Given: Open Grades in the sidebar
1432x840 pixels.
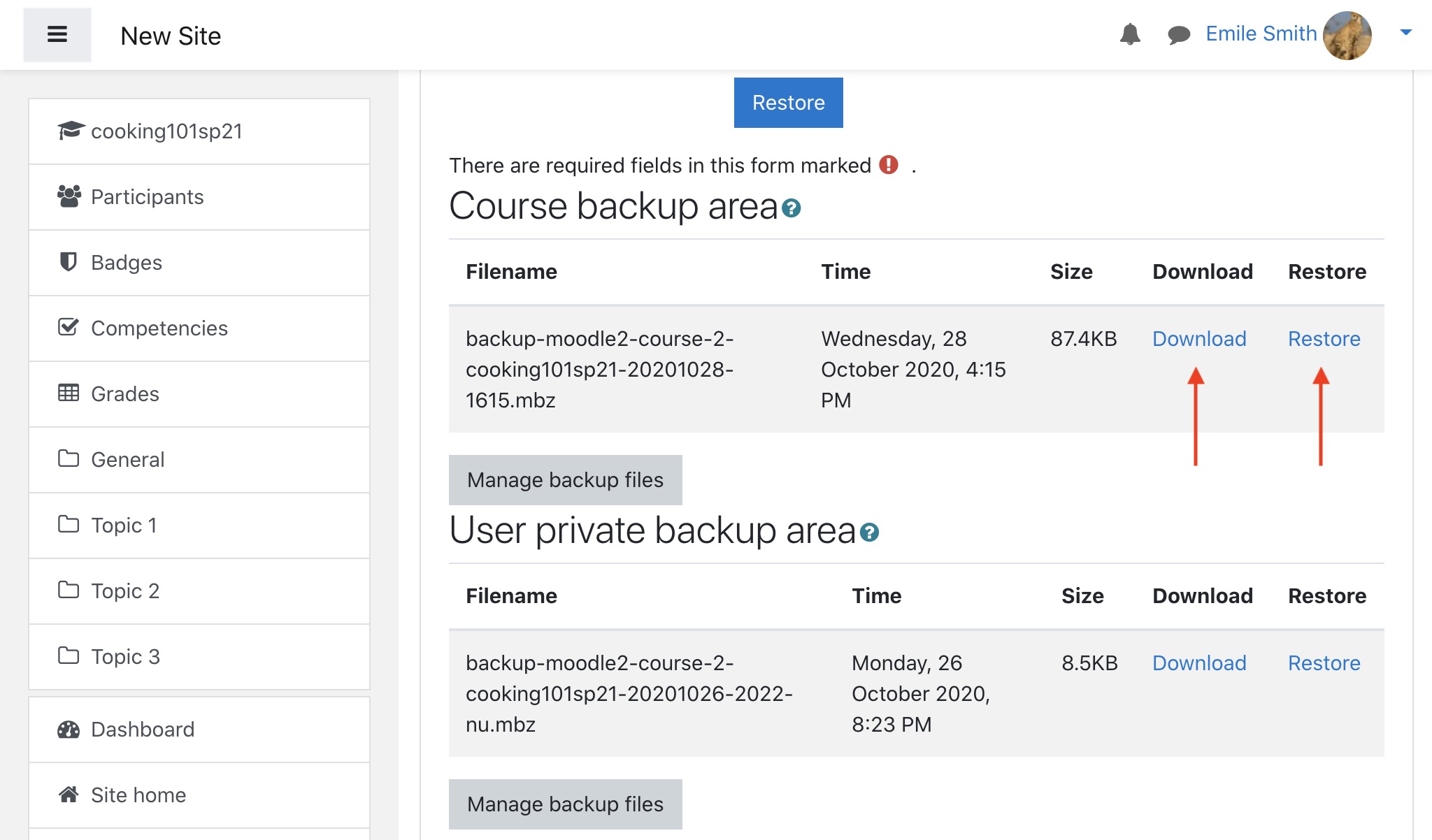Looking at the screenshot, I should pos(124,393).
